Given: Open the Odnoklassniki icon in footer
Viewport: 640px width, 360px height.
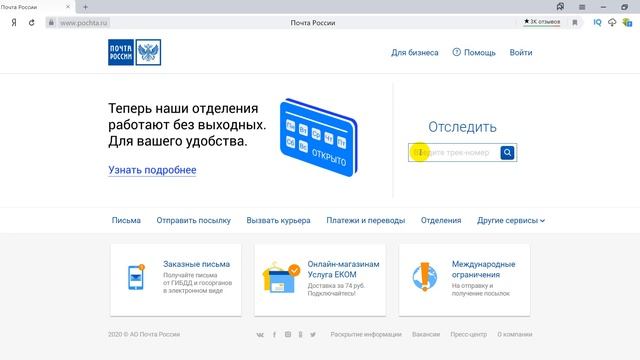Looking at the screenshot, I should (x=300, y=334).
